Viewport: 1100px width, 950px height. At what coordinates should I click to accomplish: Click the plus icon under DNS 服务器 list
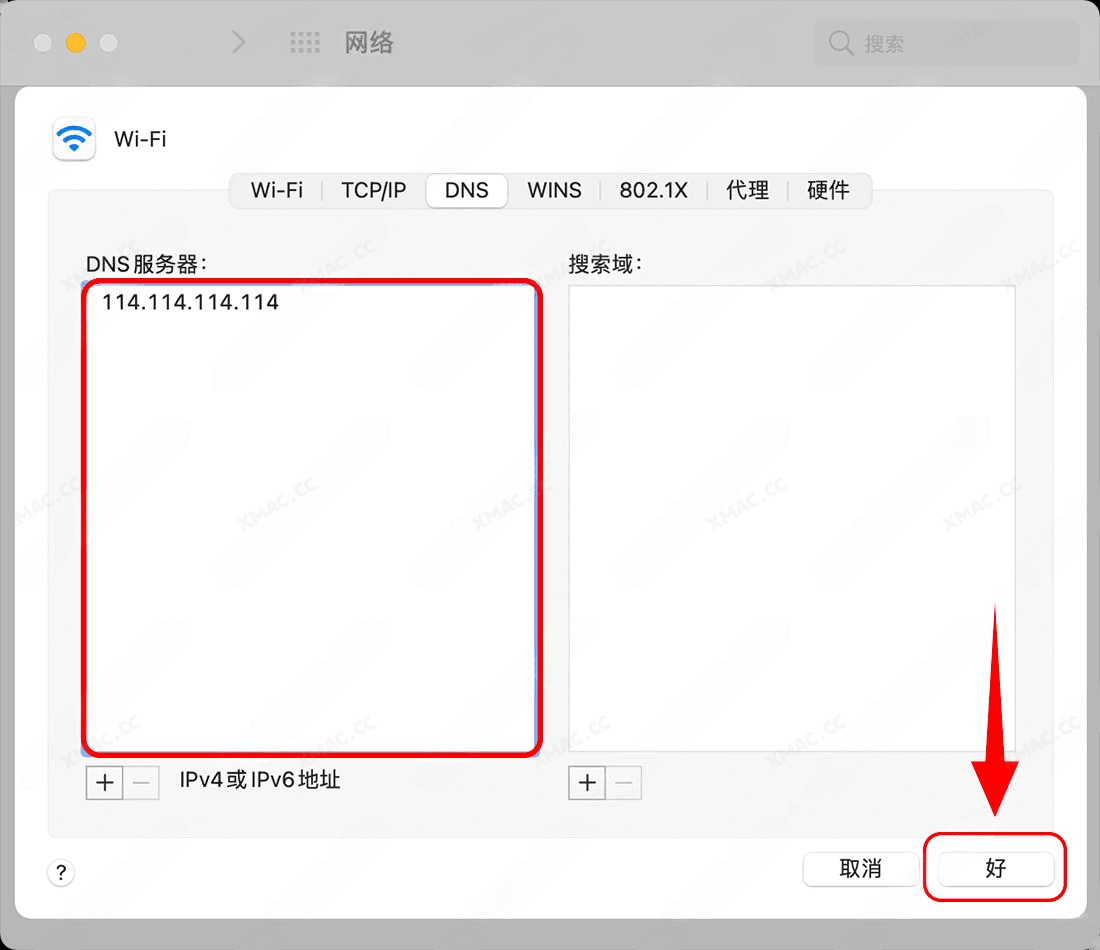104,783
